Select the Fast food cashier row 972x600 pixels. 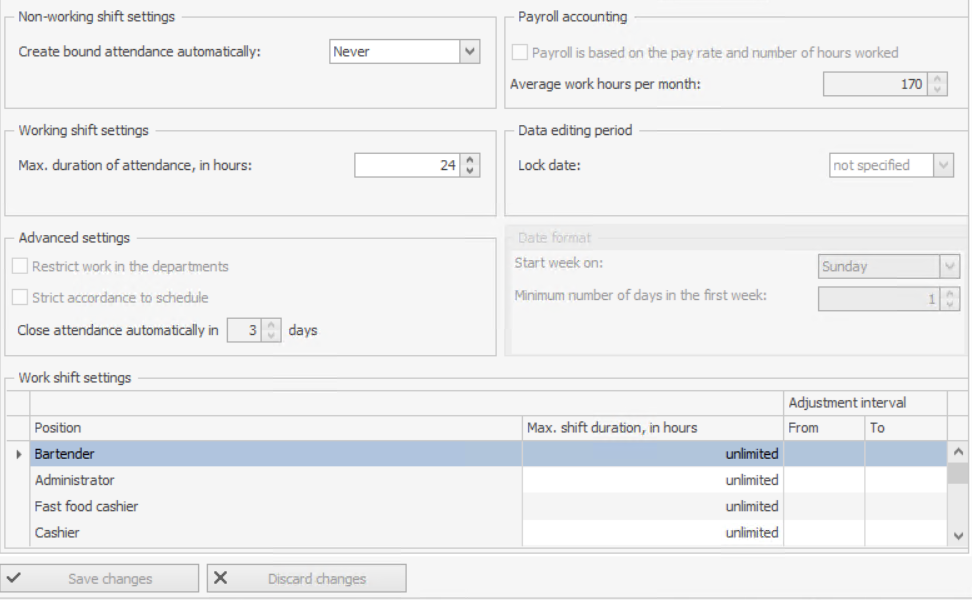coord(275,507)
